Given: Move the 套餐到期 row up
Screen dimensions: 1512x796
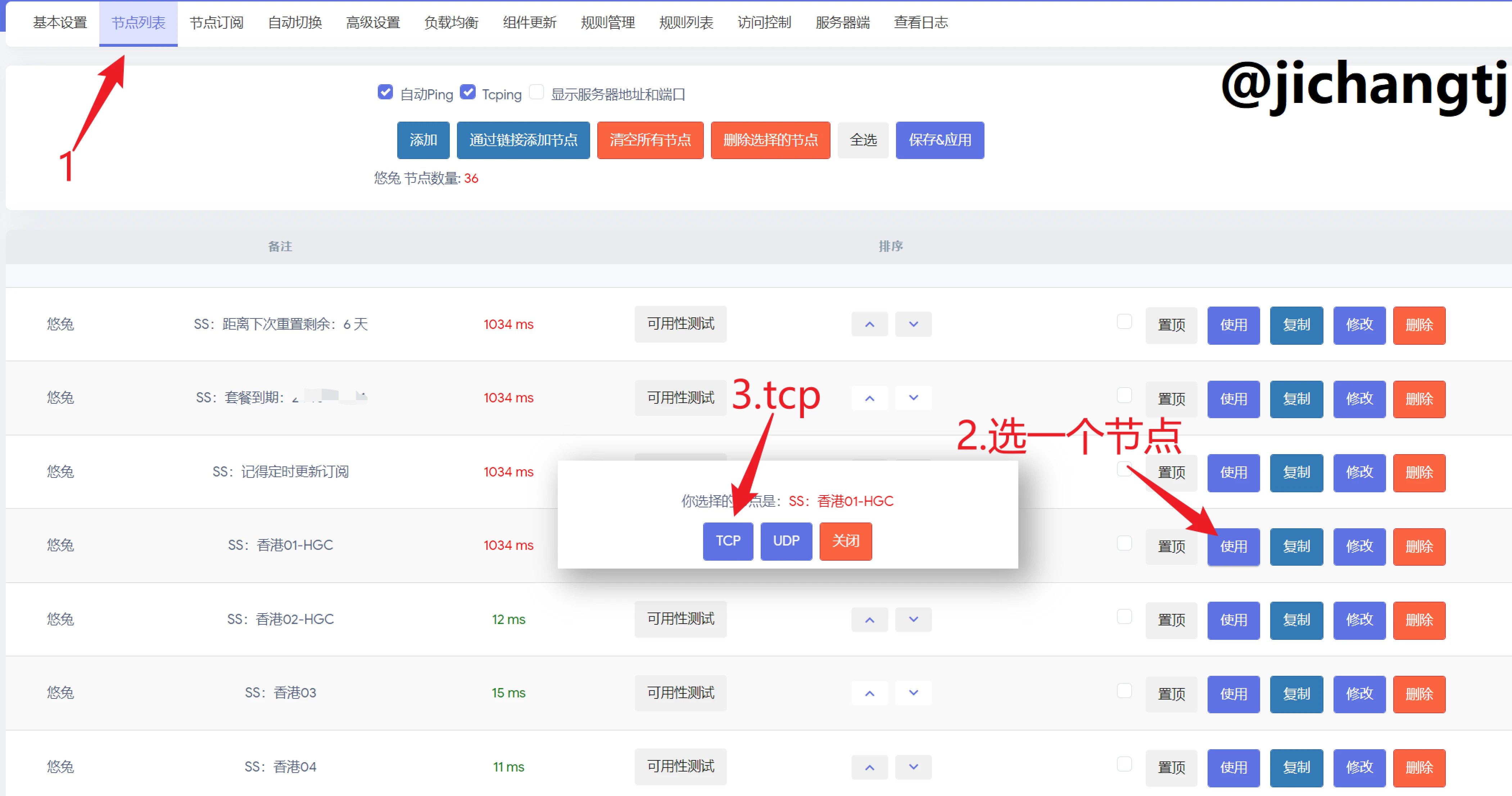Looking at the screenshot, I should (x=869, y=398).
